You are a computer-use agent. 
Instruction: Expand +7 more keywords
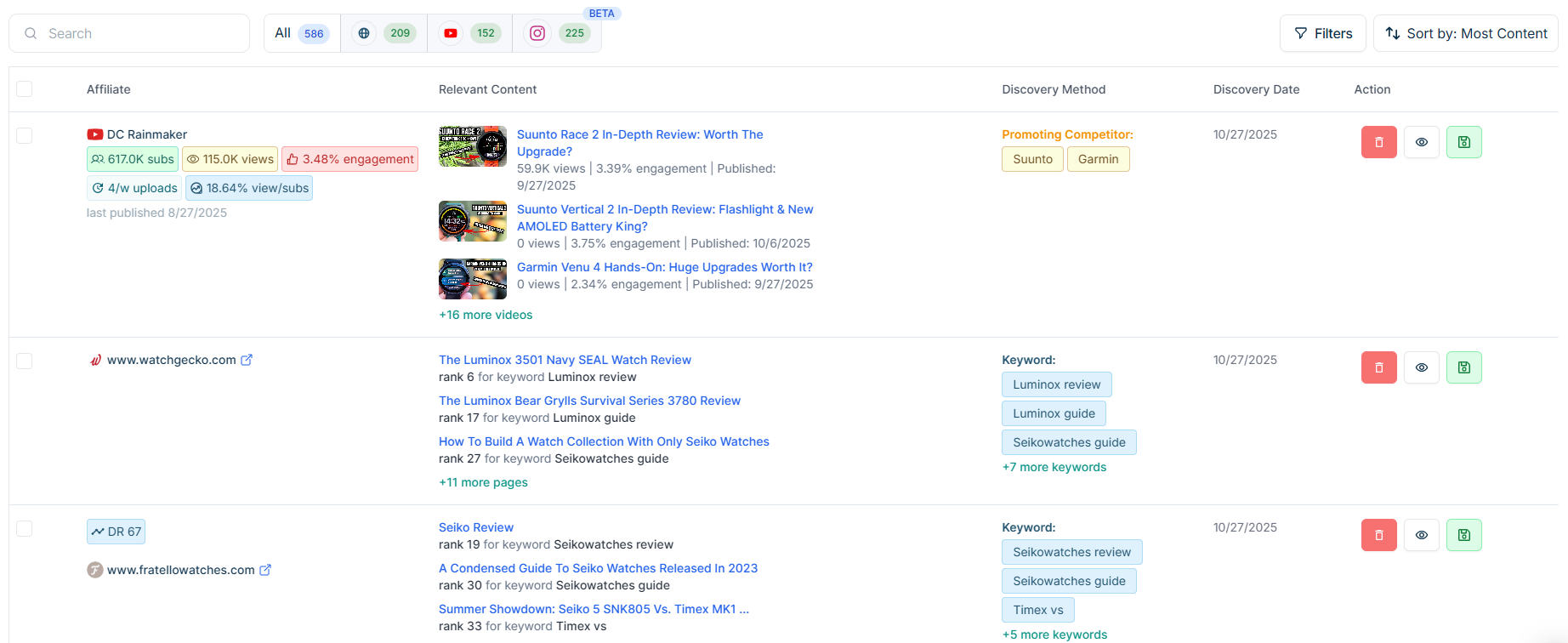[1054, 467]
